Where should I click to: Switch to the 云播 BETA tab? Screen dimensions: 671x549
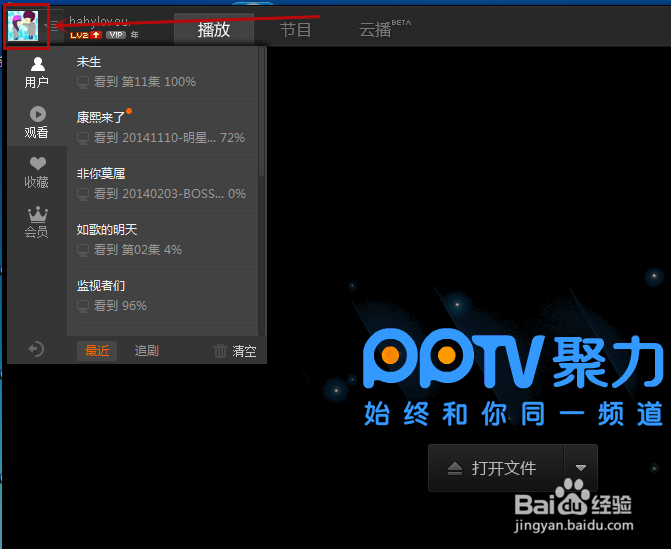click(x=384, y=29)
